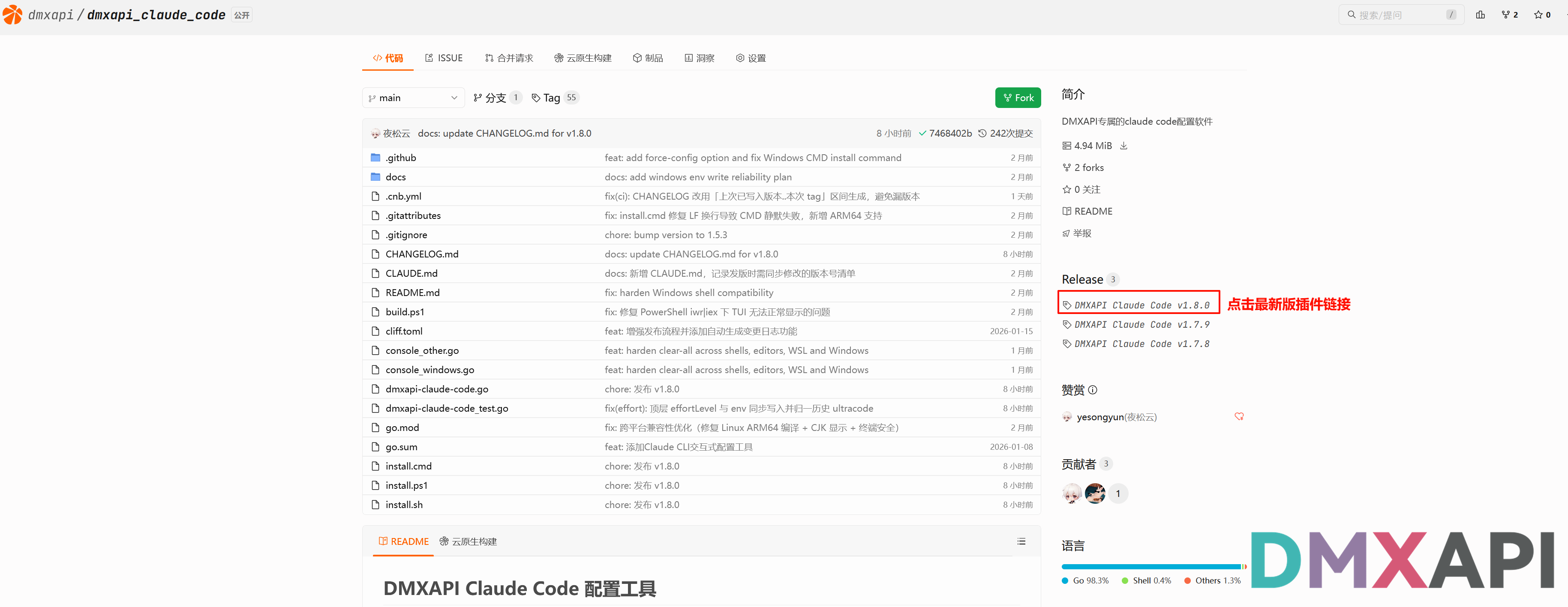Open the Tag 55 link
This screenshot has width=1568, height=607.
click(x=555, y=98)
